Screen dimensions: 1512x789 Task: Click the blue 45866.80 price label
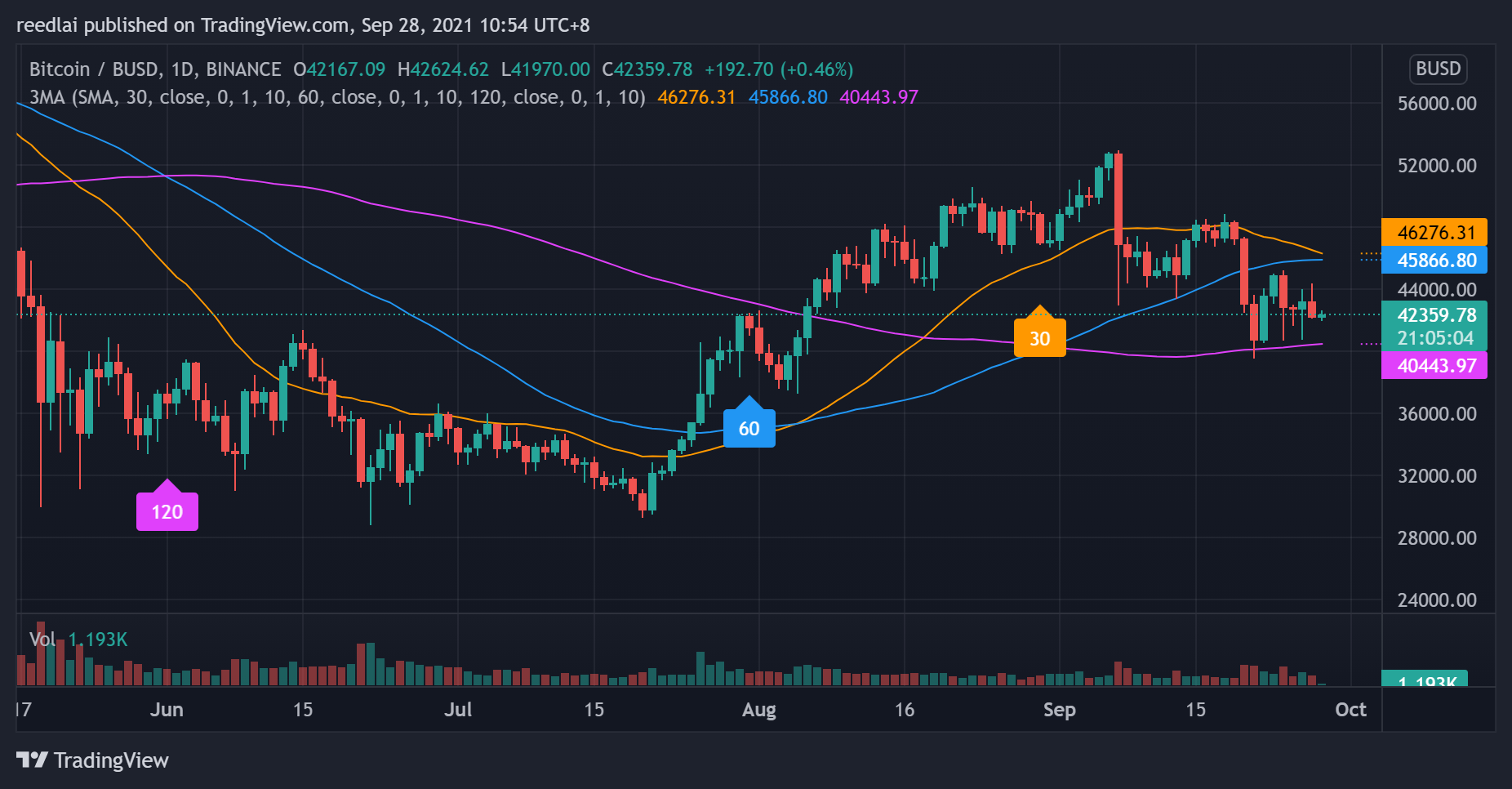tap(1434, 261)
